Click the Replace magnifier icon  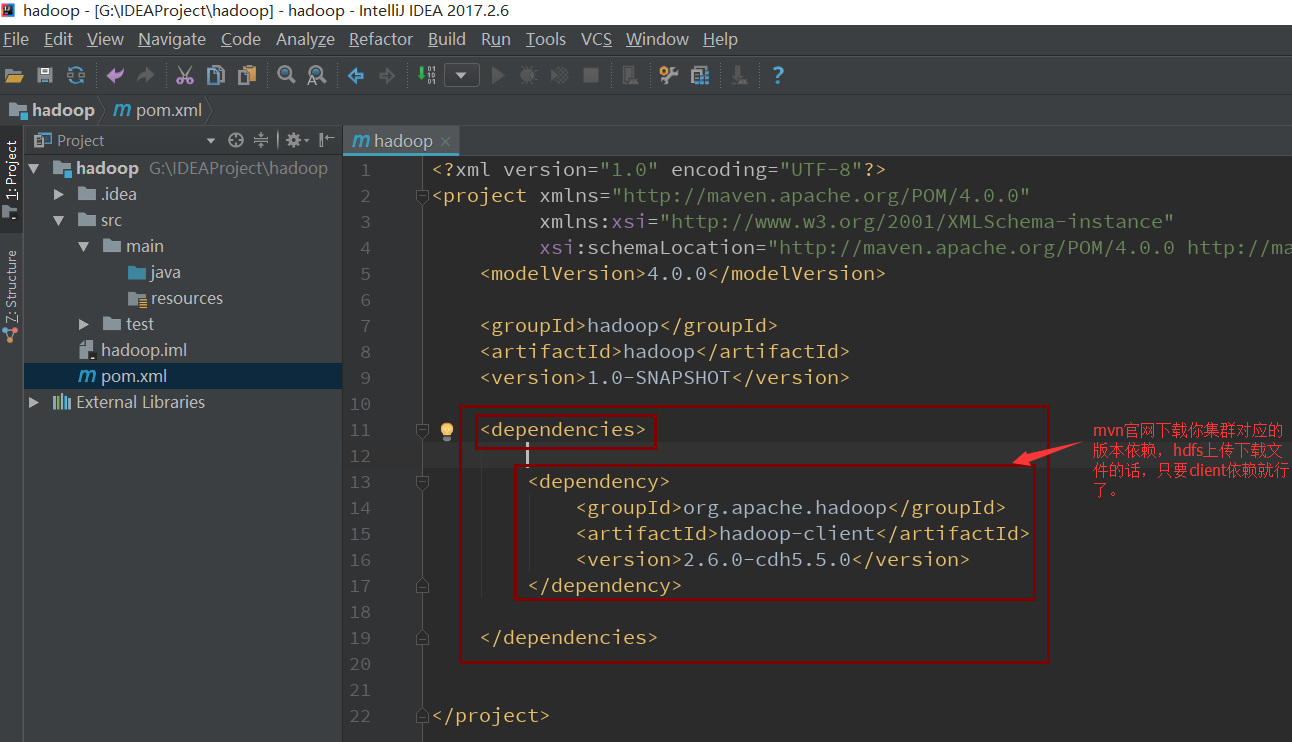pos(317,75)
